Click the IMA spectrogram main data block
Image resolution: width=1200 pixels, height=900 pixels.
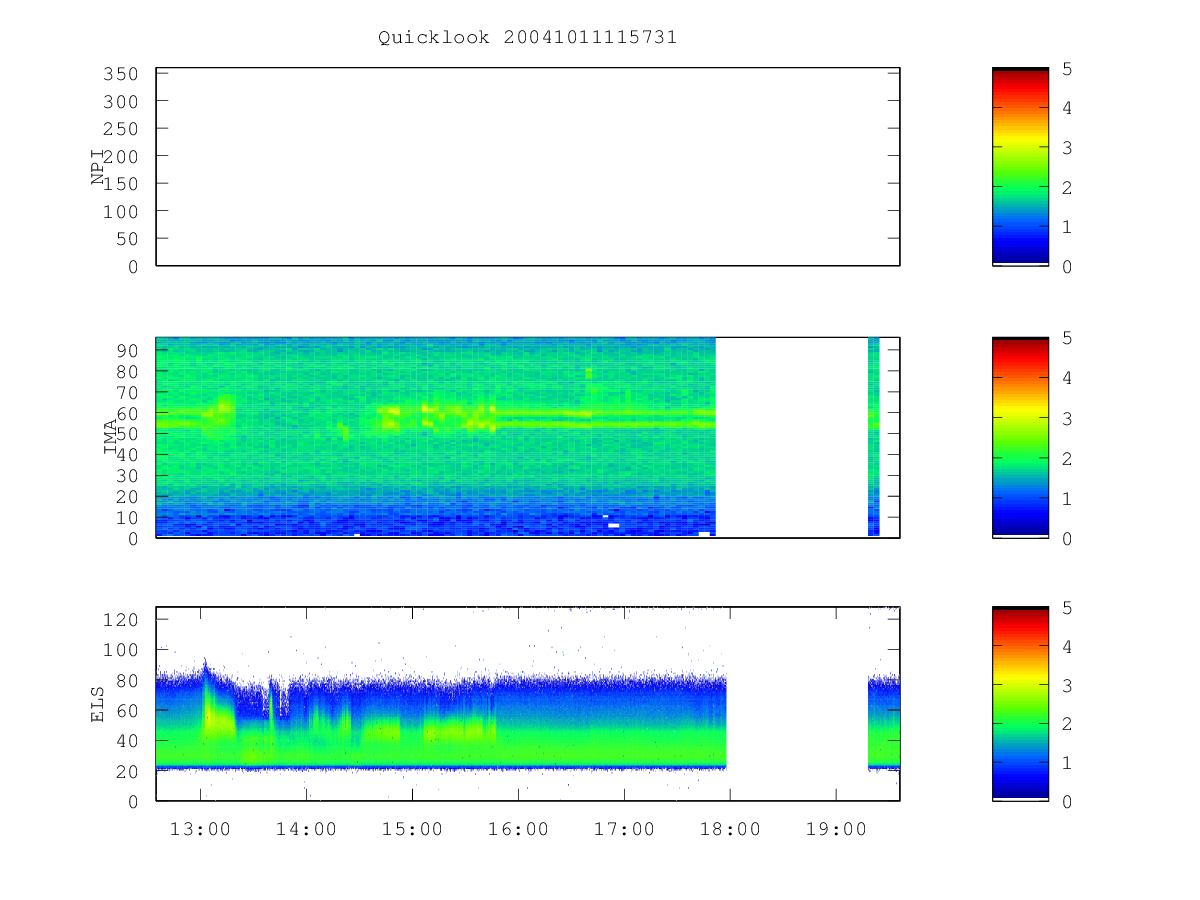[436, 437]
